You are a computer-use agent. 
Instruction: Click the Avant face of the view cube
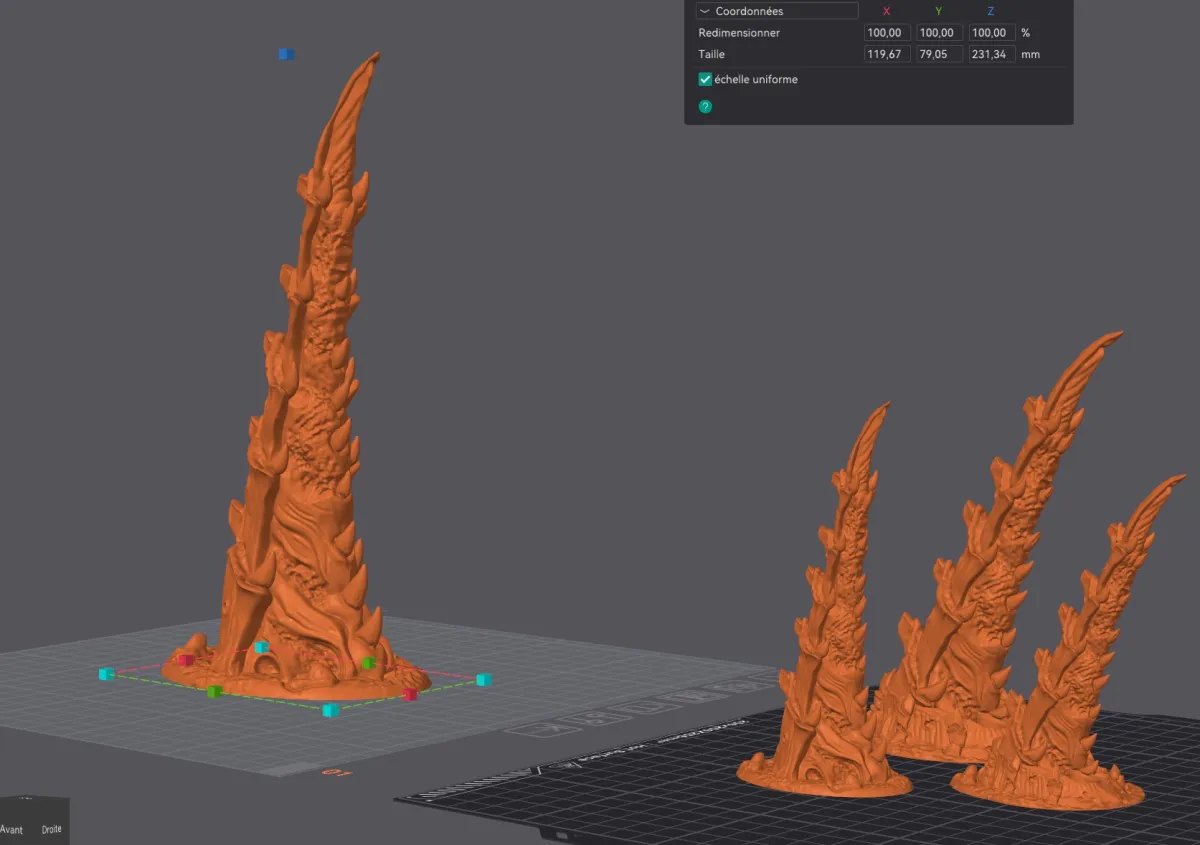(11, 829)
